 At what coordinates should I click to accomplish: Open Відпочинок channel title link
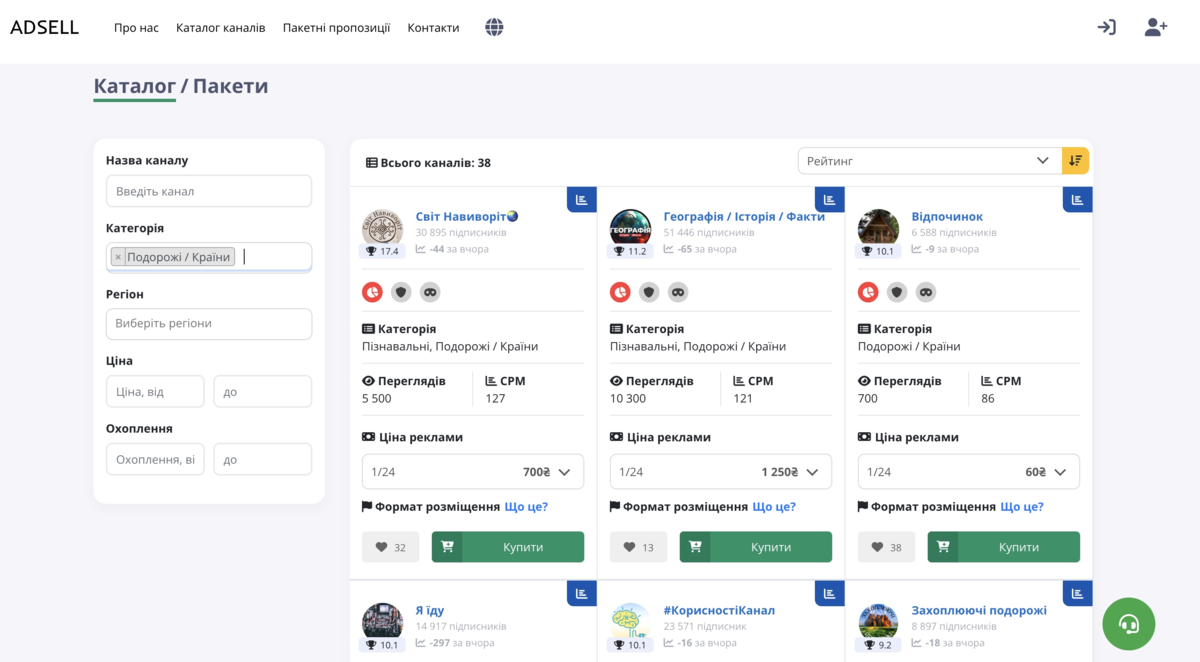(947, 216)
